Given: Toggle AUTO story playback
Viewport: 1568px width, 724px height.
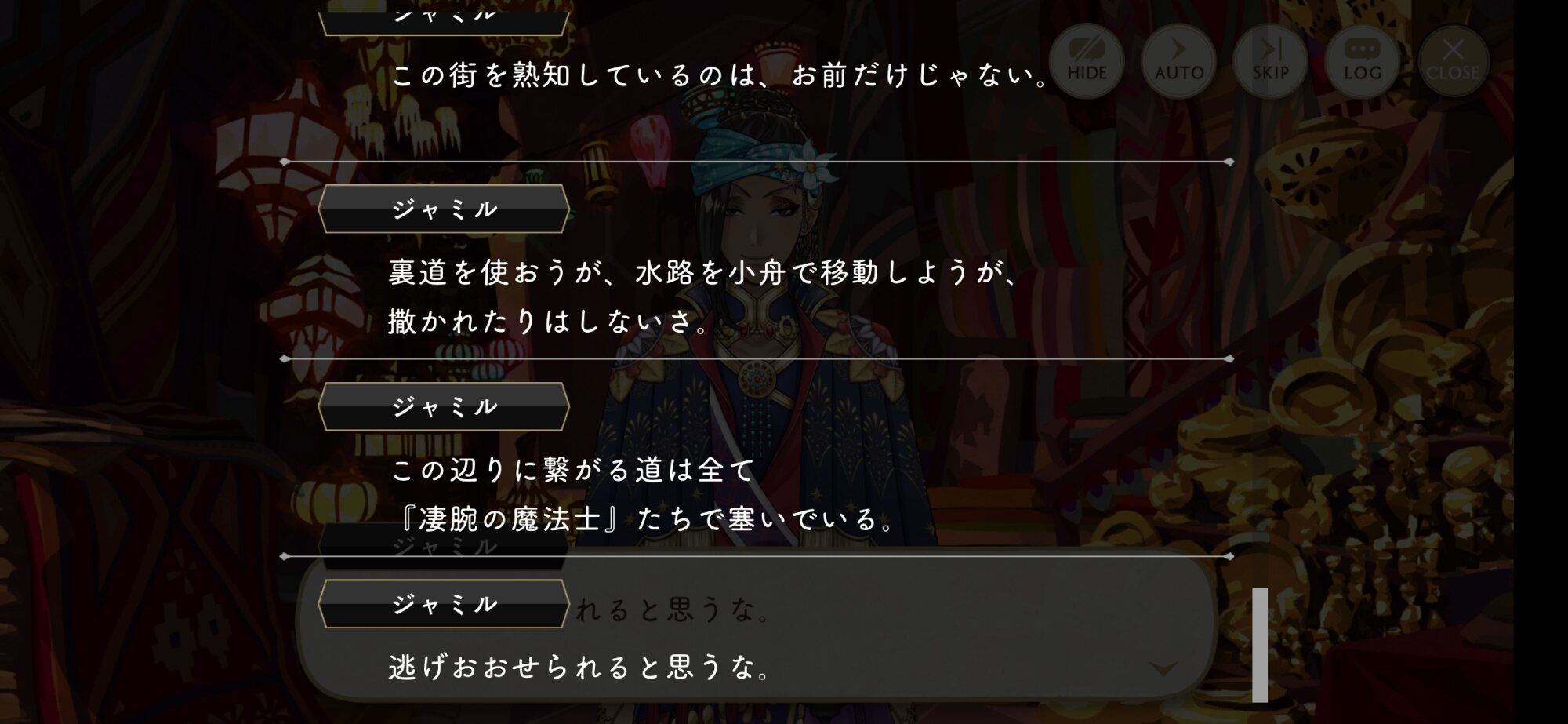Looking at the screenshot, I should pyautogui.click(x=1178, y=60).
